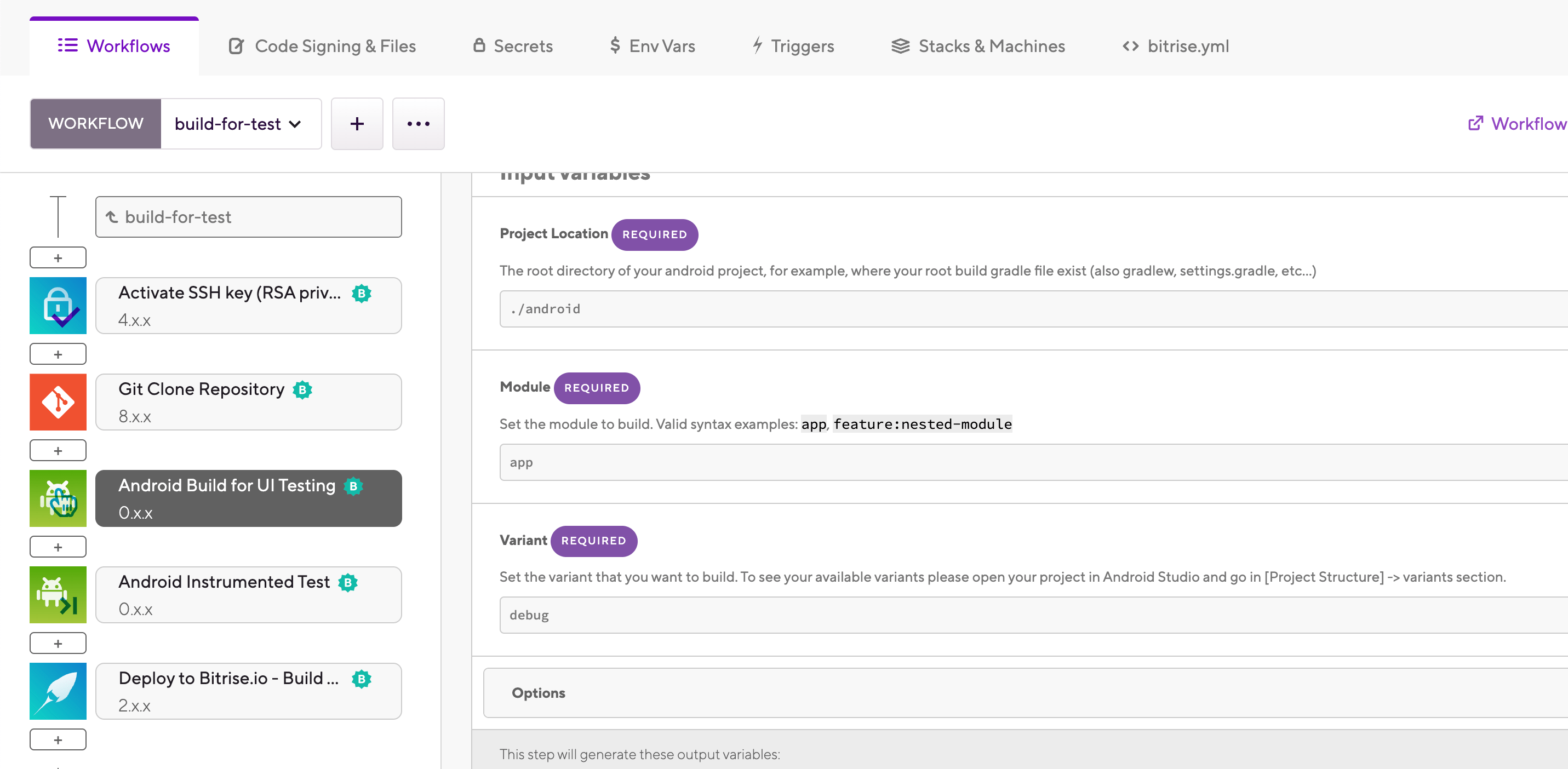The width and height of the screenshot is (1568, 769).
Task: Click the Env Vars dollar sign icon
Action: [615, 45]
